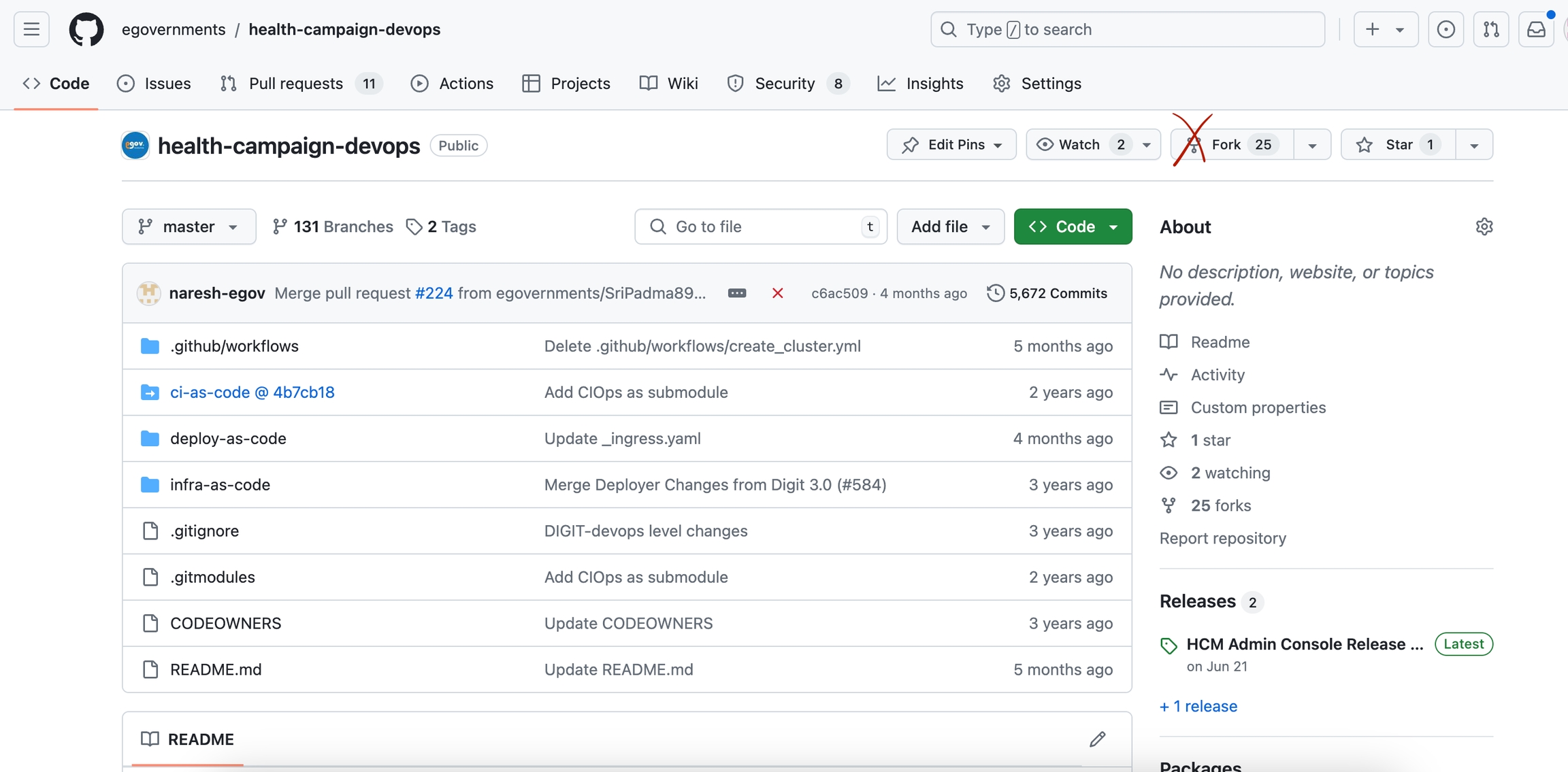
Task: Open the notifications inbox icon
Action: [1536, 29]
